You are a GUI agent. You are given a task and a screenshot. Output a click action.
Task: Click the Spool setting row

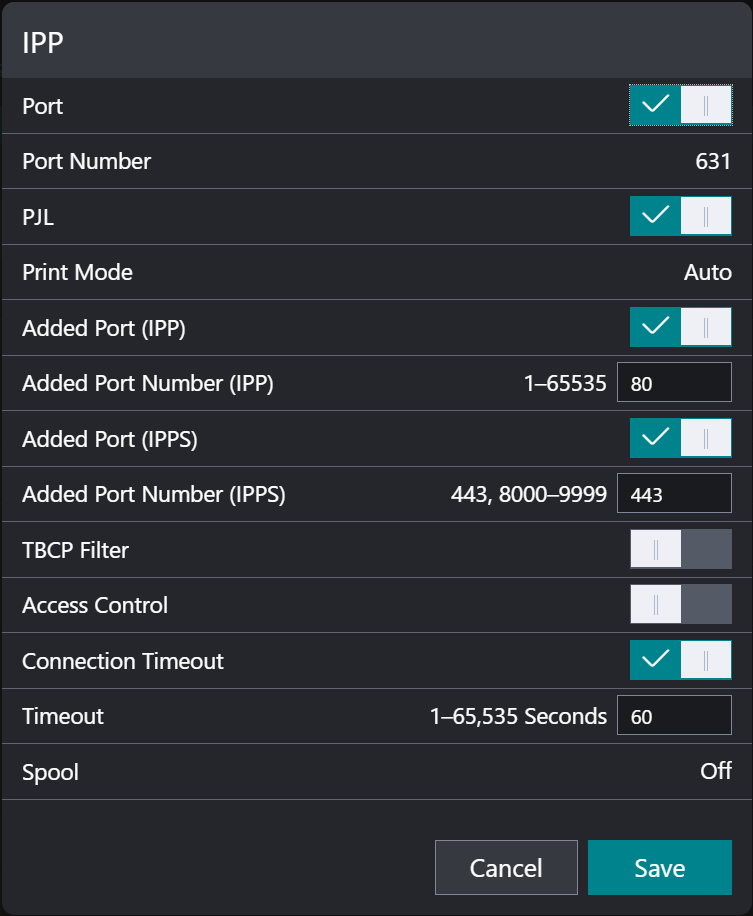[376, 772]
